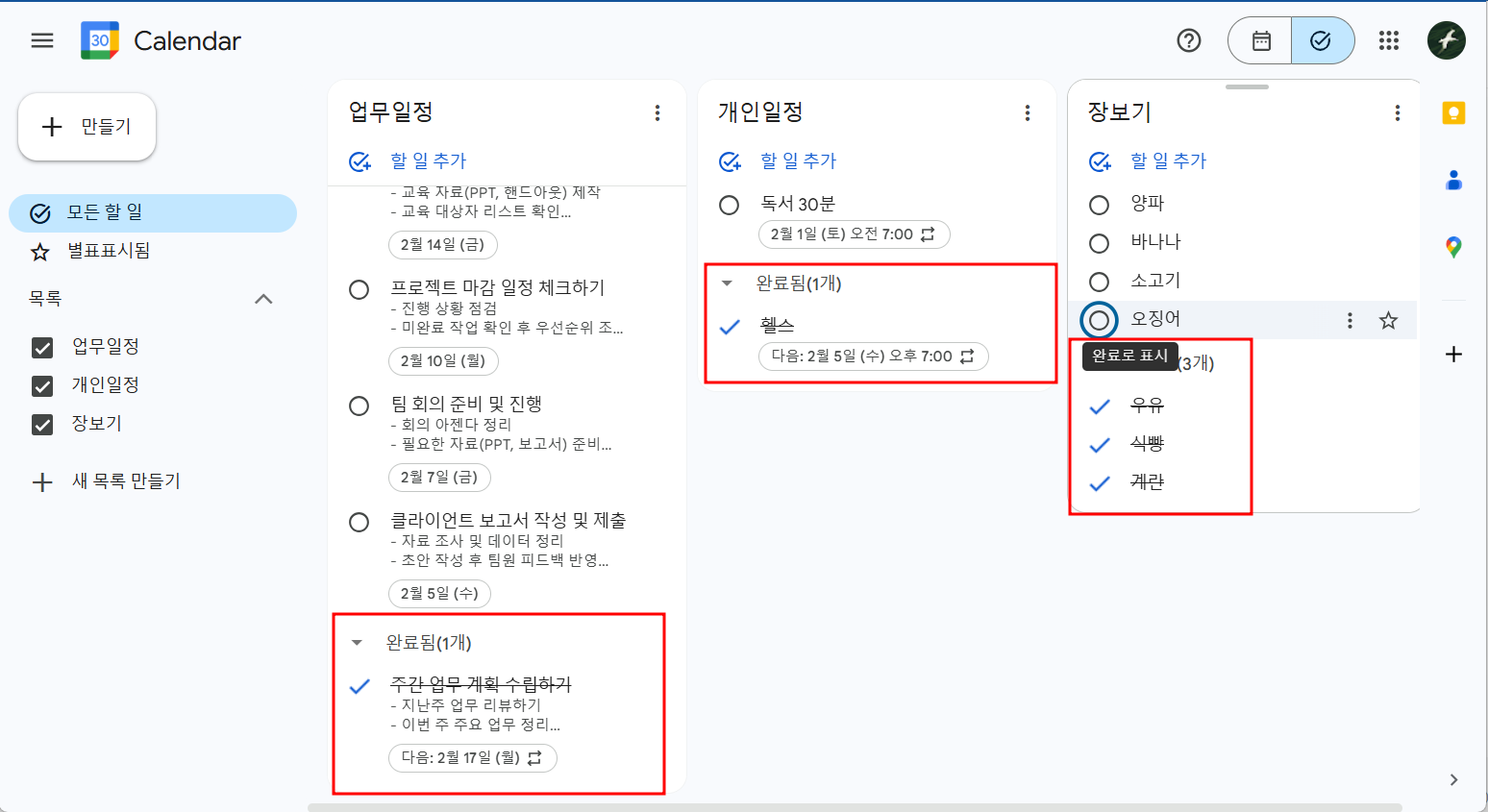Uncheck the 개인일정 list checkbox

click(42, 384)
